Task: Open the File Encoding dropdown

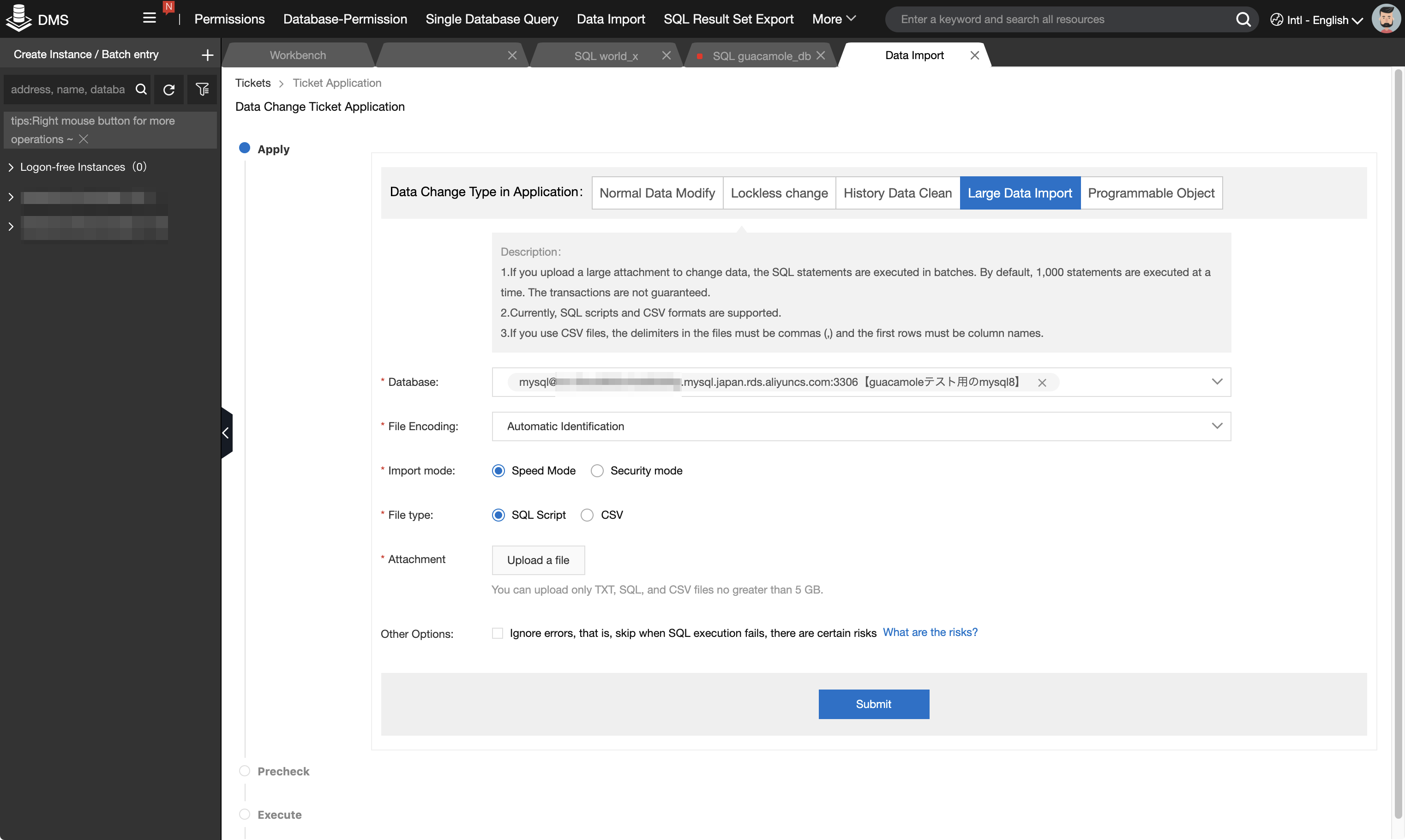Action: pos(861,426)
